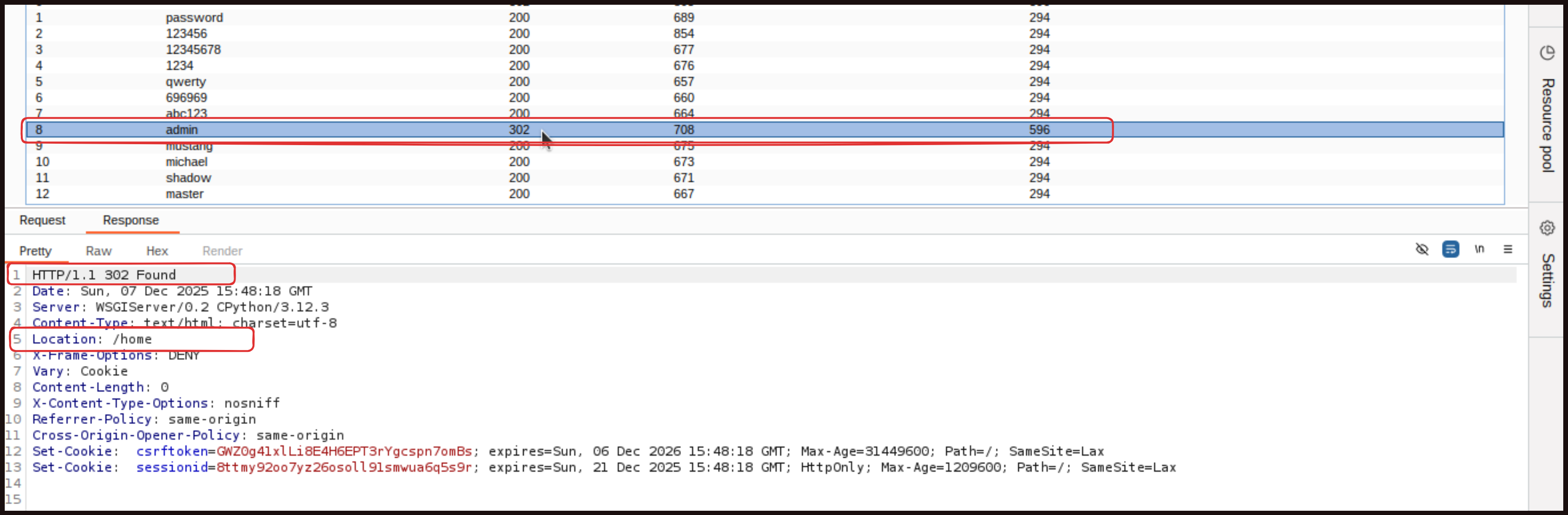Select the Pretty view tab
Screen dimensions: 1568x515
click(36, 251)
